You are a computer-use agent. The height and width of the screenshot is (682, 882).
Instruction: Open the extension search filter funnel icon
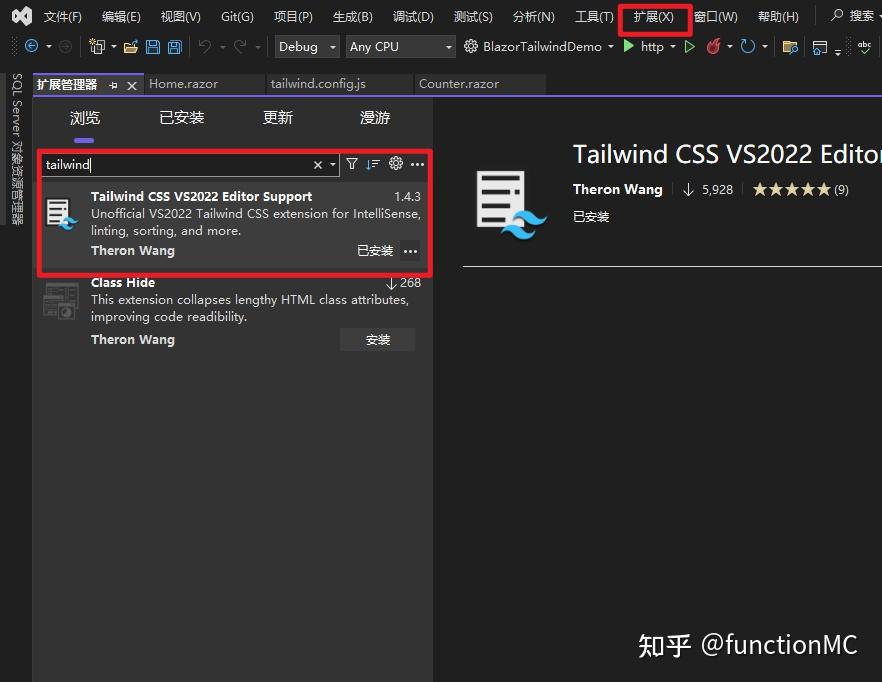click(x=352, y=164)
